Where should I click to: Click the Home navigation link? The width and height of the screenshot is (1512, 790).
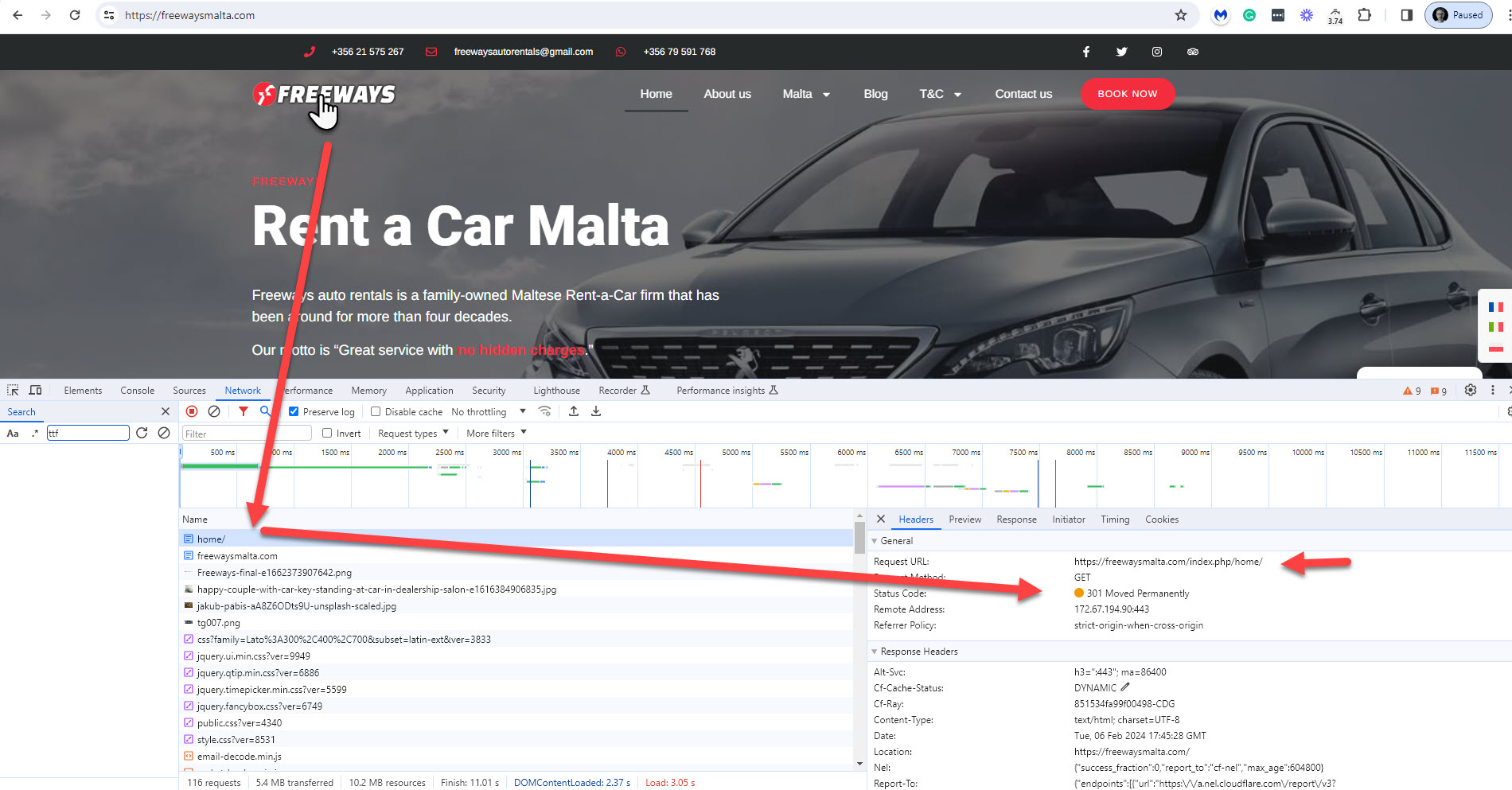656,94
